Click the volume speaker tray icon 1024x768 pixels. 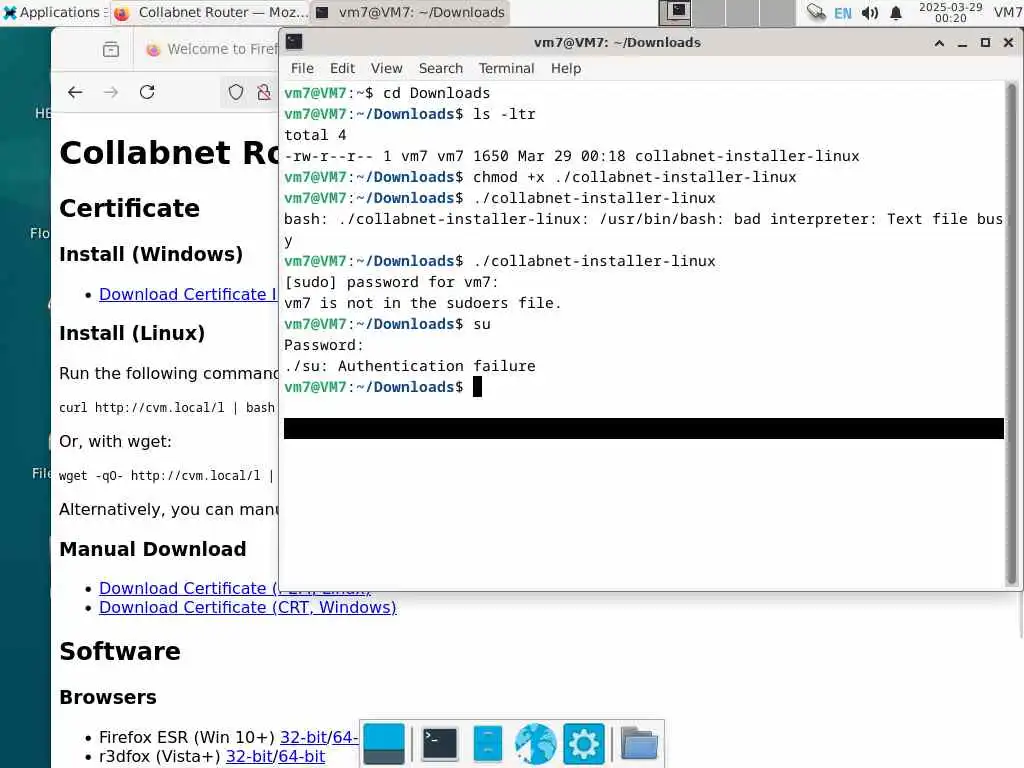click(869, 13)
